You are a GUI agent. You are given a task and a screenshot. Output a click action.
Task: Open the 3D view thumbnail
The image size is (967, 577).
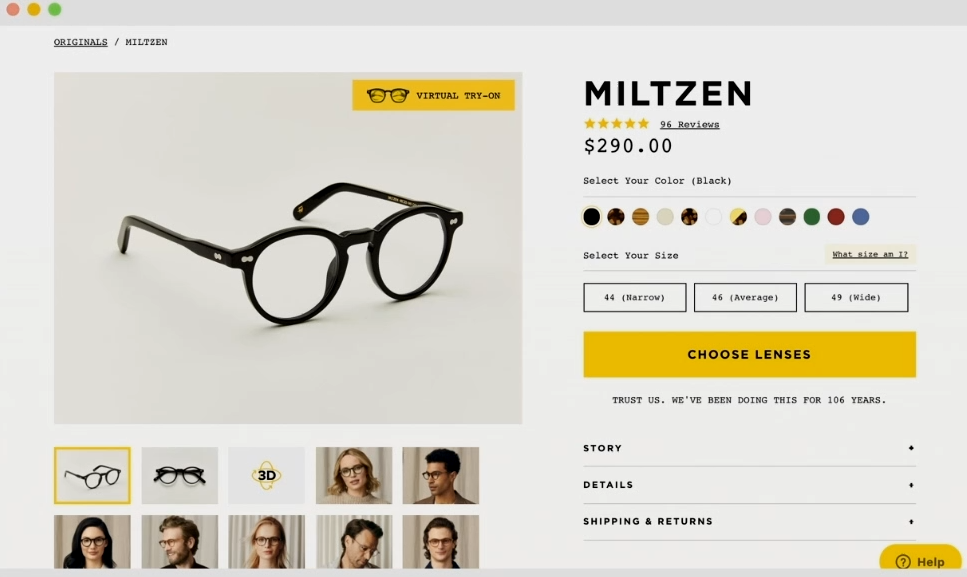pos(266,475)
